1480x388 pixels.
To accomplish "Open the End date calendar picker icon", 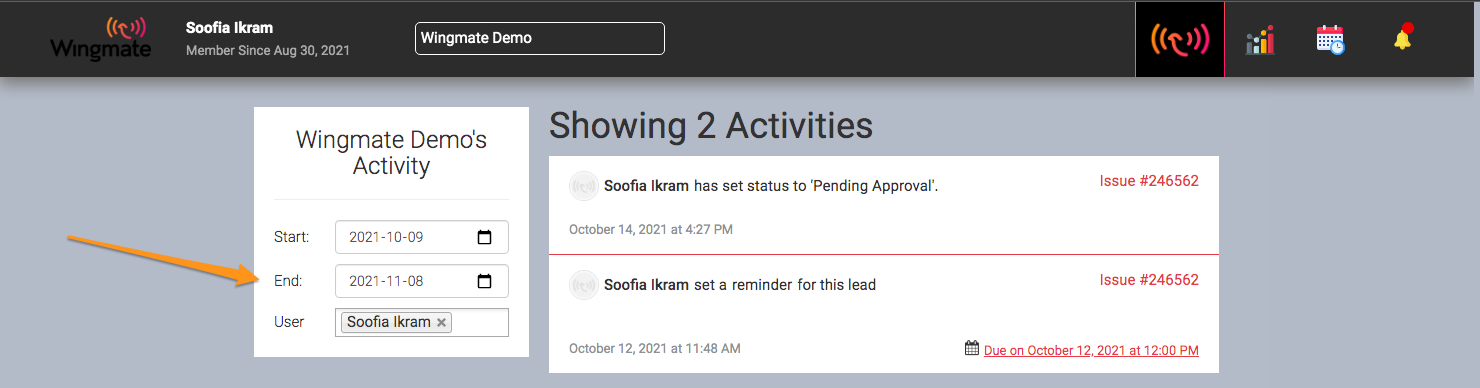I will pyautogui.click(x=485, y=282).
